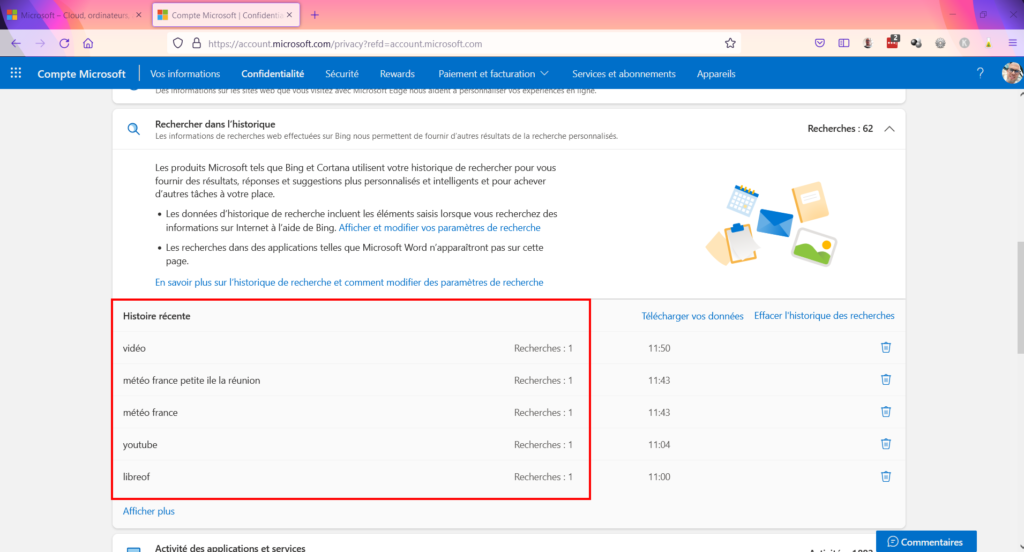This screenshot has width=1024, height=552.
Task: Go back to the previous page
Action: pyautogui.click(x=16, y=43)
